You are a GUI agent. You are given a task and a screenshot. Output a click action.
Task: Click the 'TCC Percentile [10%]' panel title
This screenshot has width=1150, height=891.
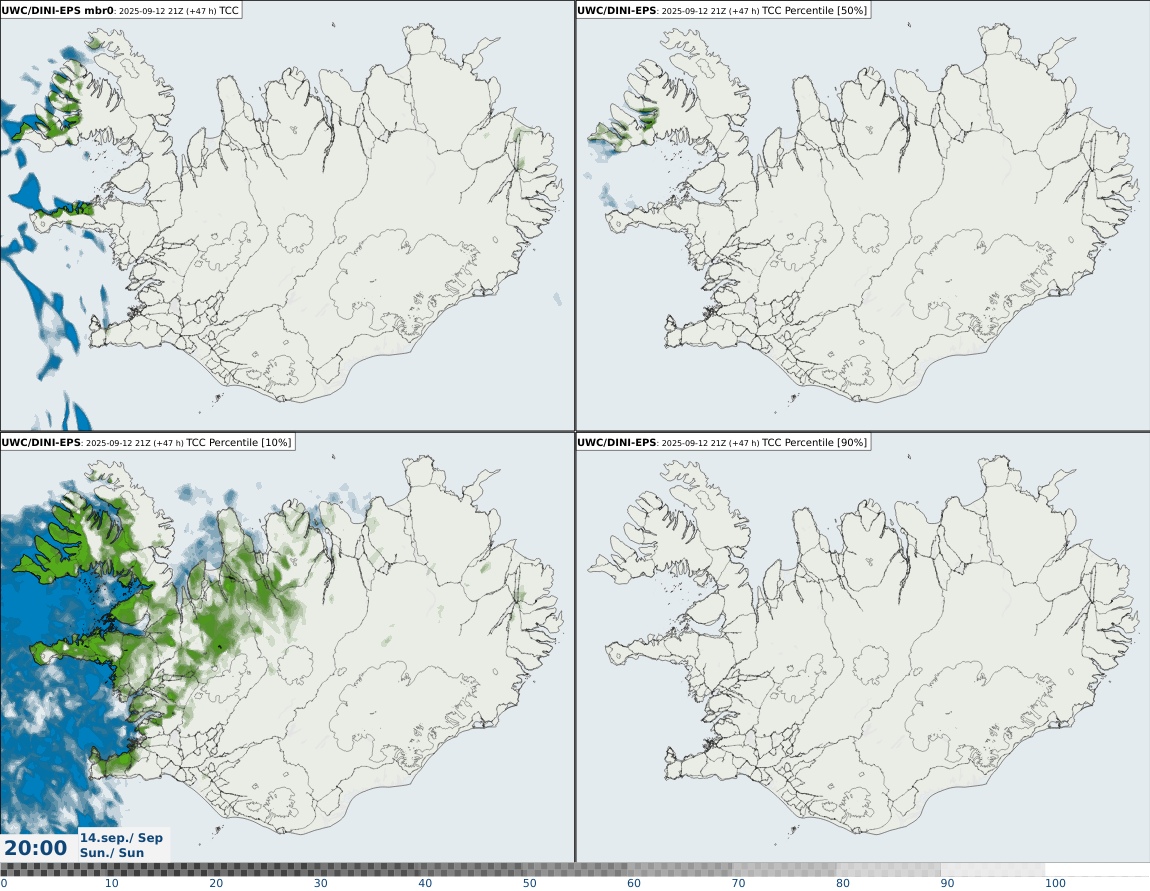(x=147, y=442)
